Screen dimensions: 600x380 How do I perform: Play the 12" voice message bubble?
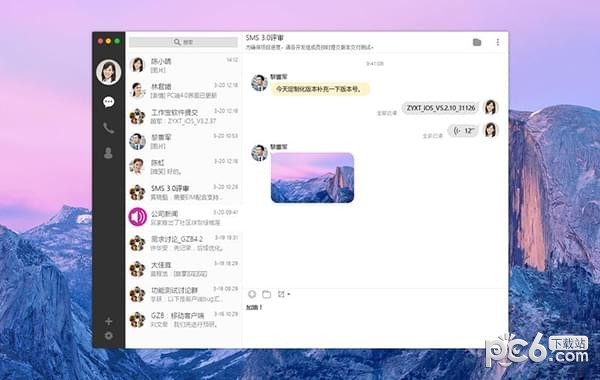point(463,131)
